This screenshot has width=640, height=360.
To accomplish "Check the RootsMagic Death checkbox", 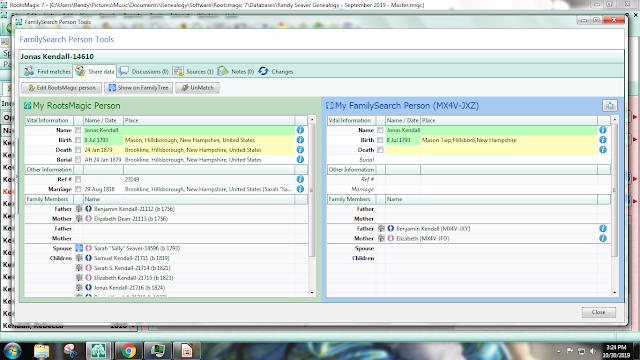I will [78, 150].
